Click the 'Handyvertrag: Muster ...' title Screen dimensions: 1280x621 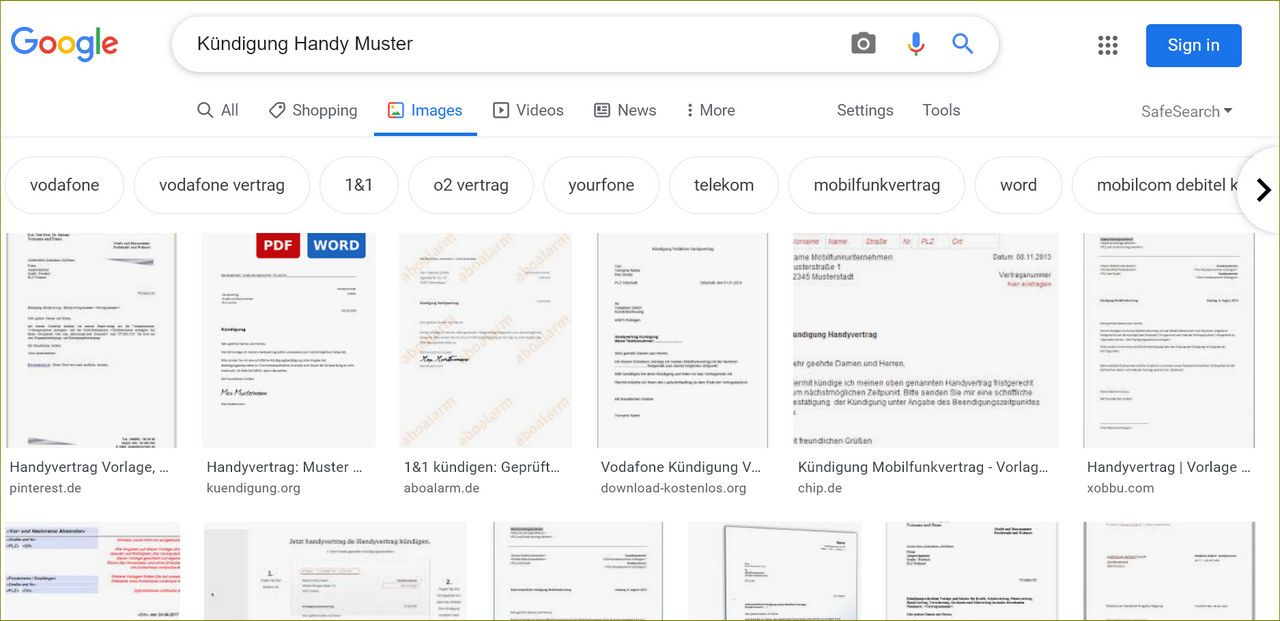tap(285, 467)
